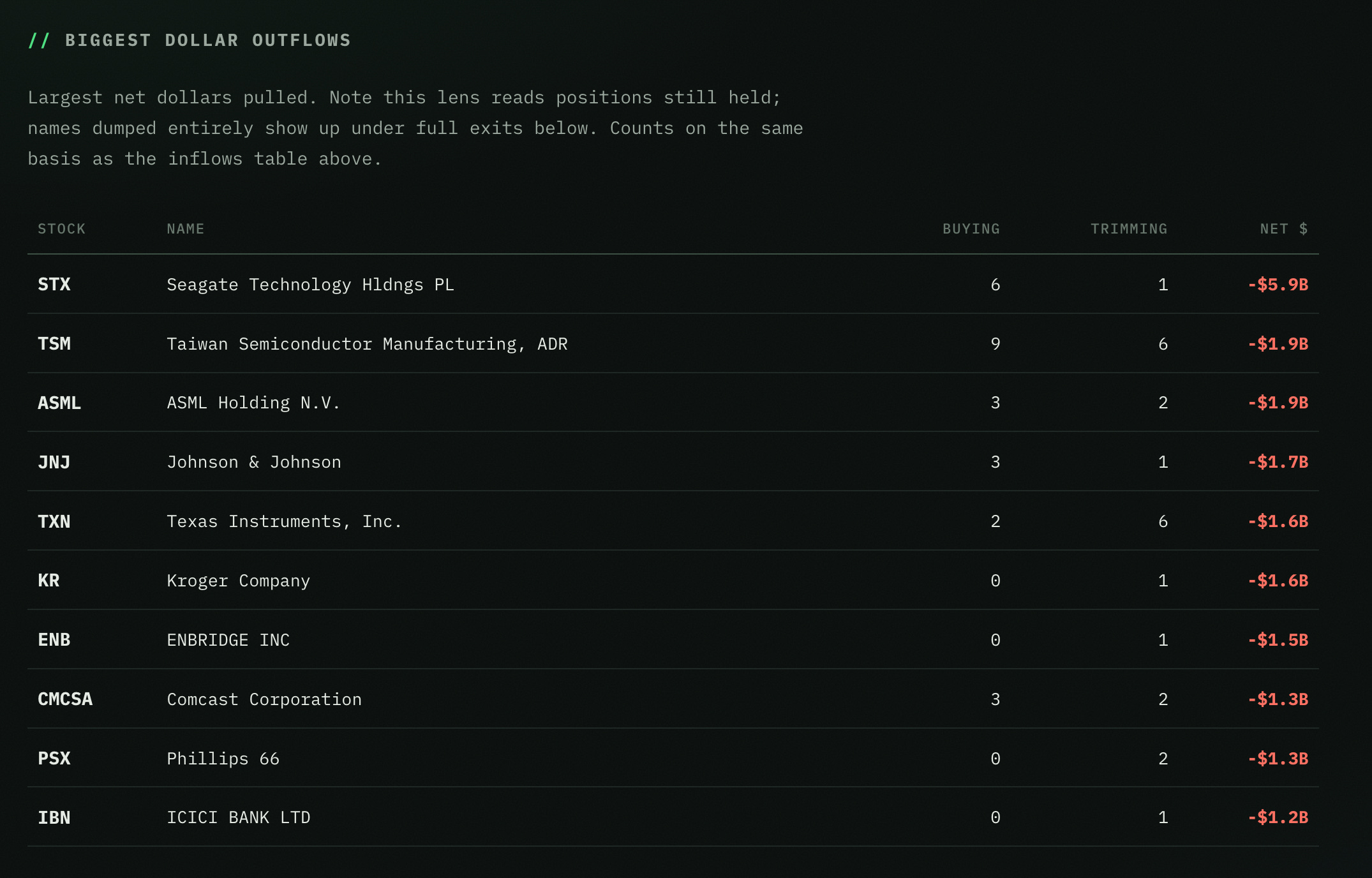Sort by the TRIMMING column header
Viewport: 1372px width, 878px height.
(1129, 229)
